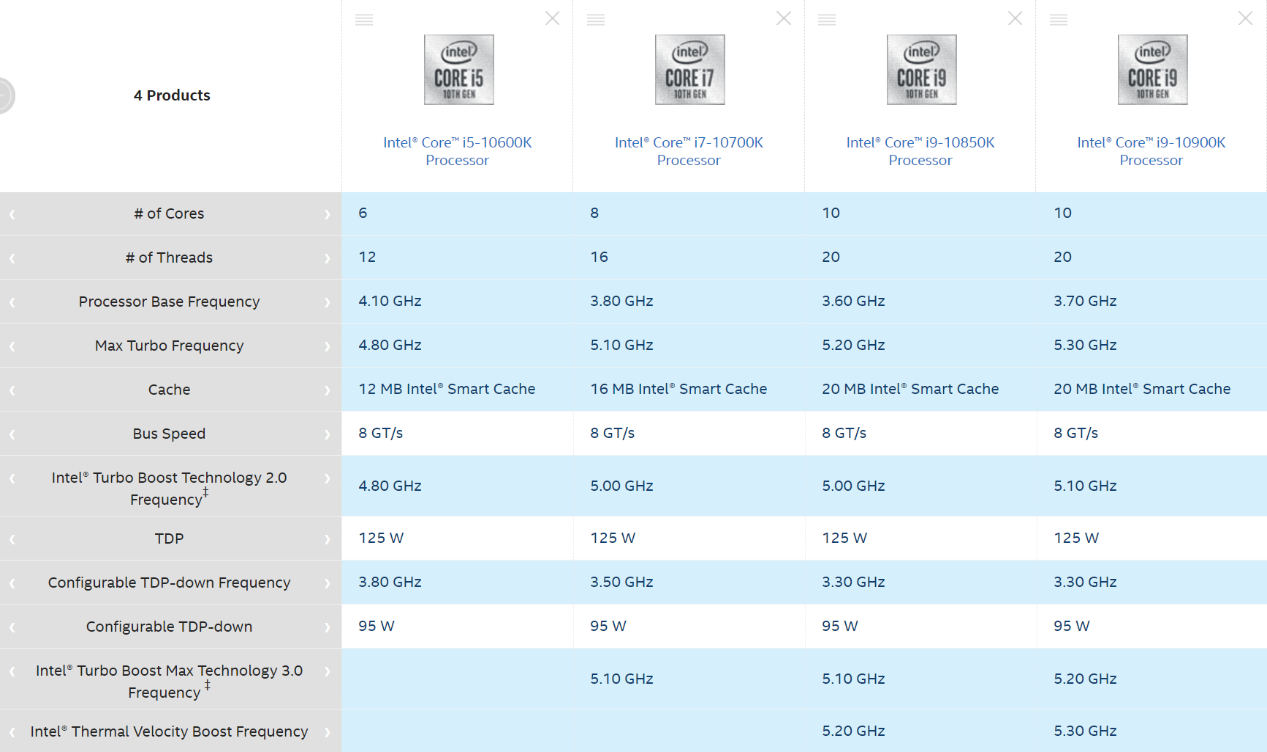Select the Processor Base Frequency label

pyautogui.click(x=169, y=302)
